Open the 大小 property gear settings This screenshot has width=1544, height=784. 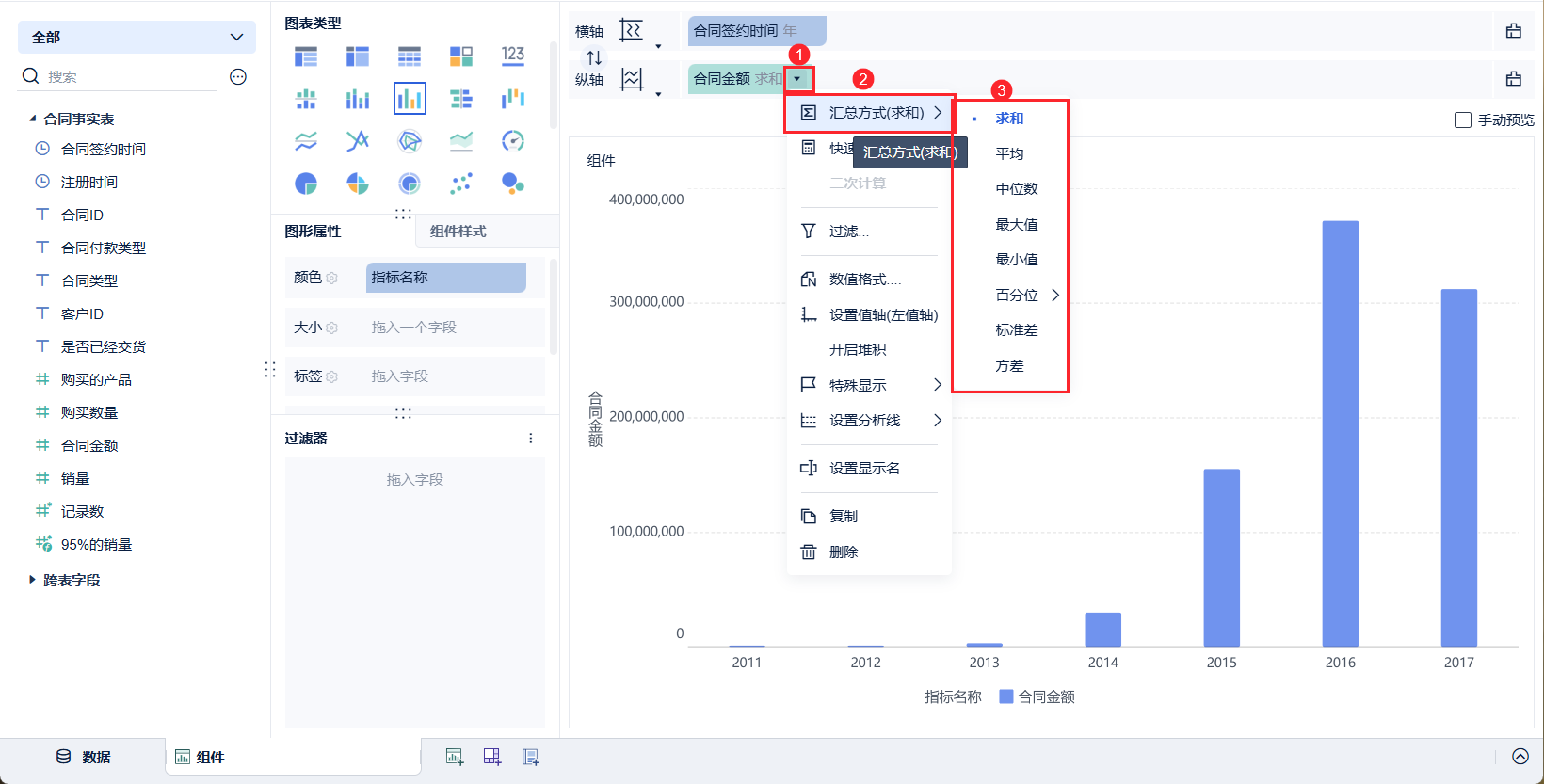click(x=331, y=328)
